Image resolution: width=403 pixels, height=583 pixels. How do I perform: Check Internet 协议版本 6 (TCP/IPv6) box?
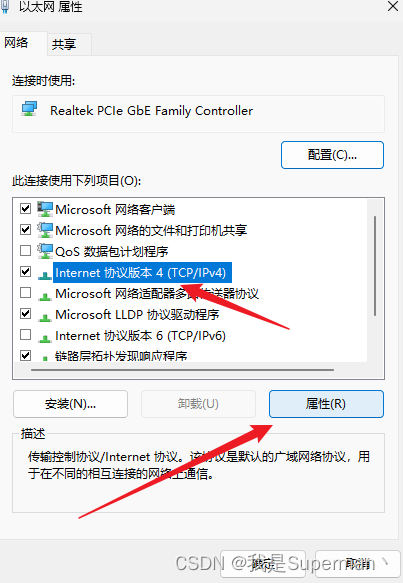[x=25, y=335]
